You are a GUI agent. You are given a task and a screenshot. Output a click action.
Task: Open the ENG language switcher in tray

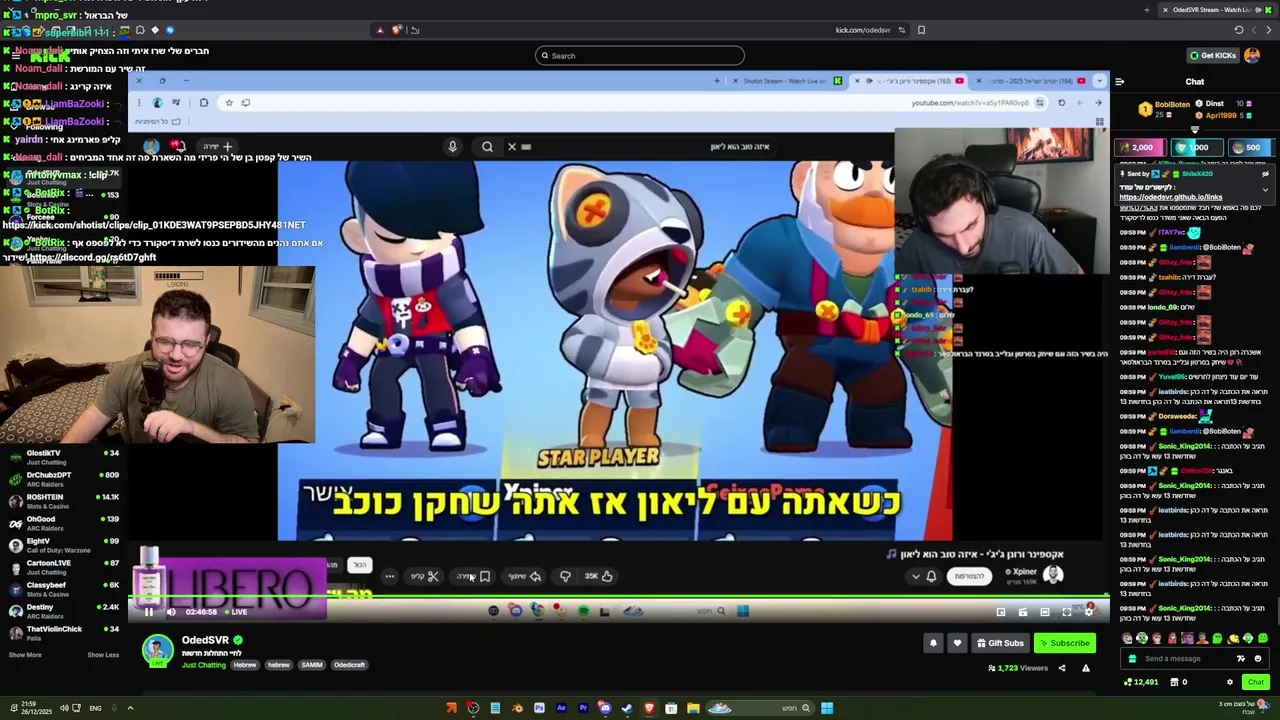(95, 708)
